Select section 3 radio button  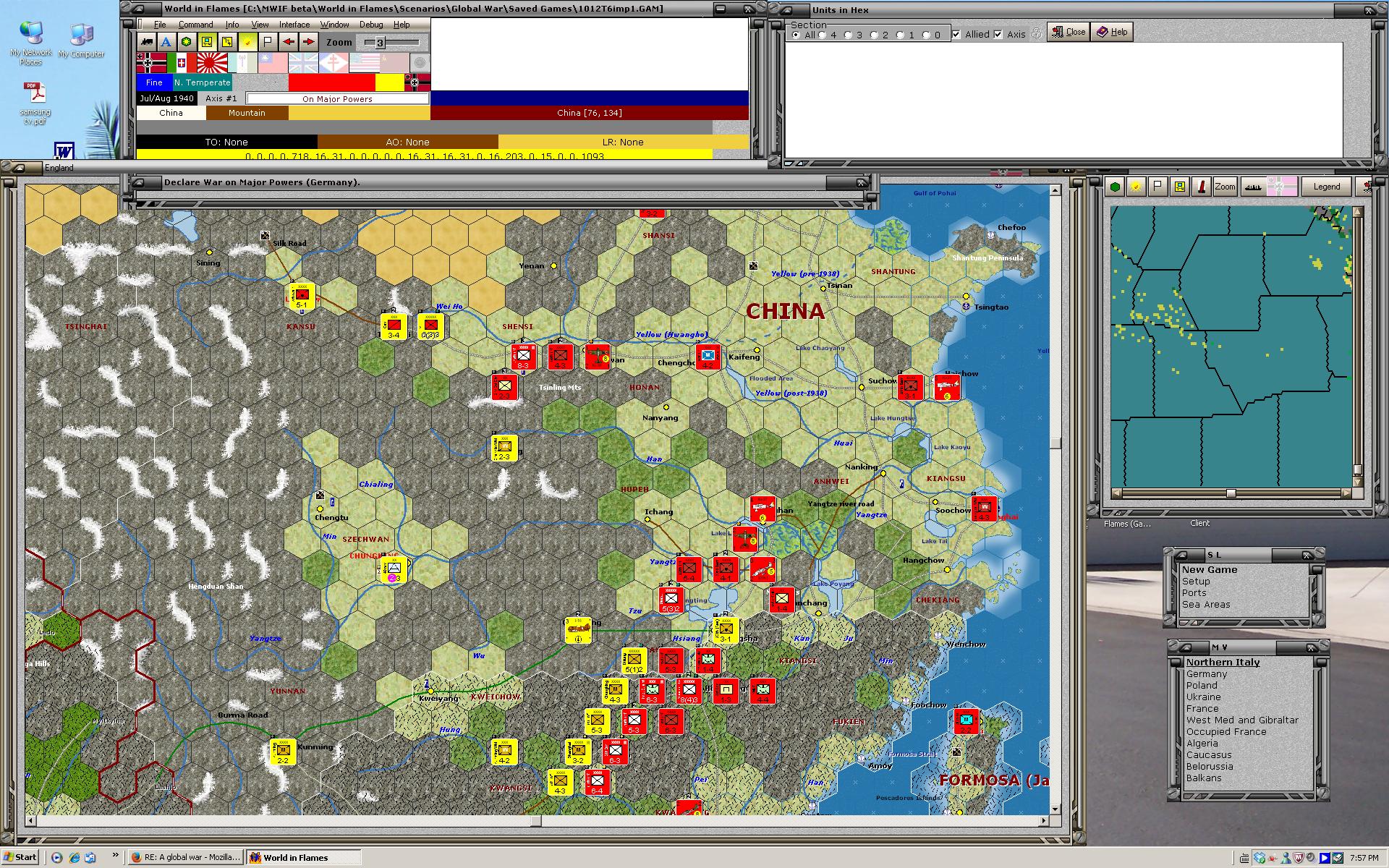(848, 35)
